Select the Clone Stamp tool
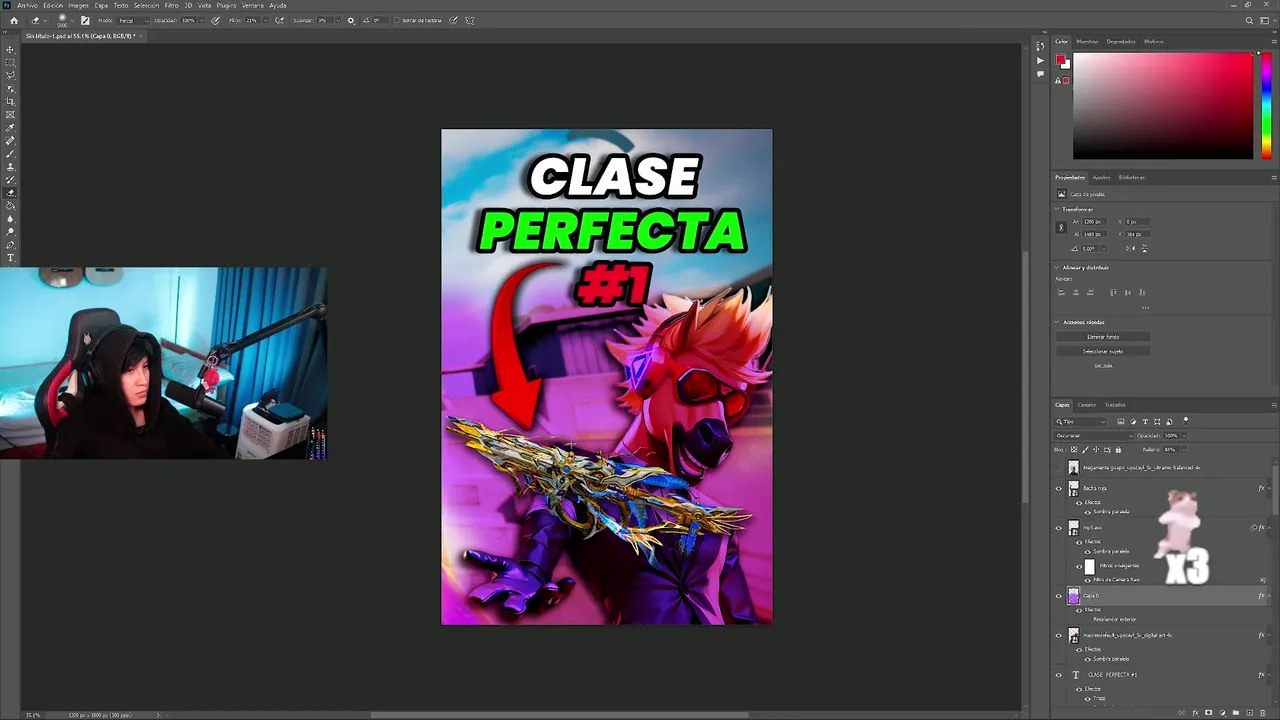The image size is (1280, 720). pos(11,166)
